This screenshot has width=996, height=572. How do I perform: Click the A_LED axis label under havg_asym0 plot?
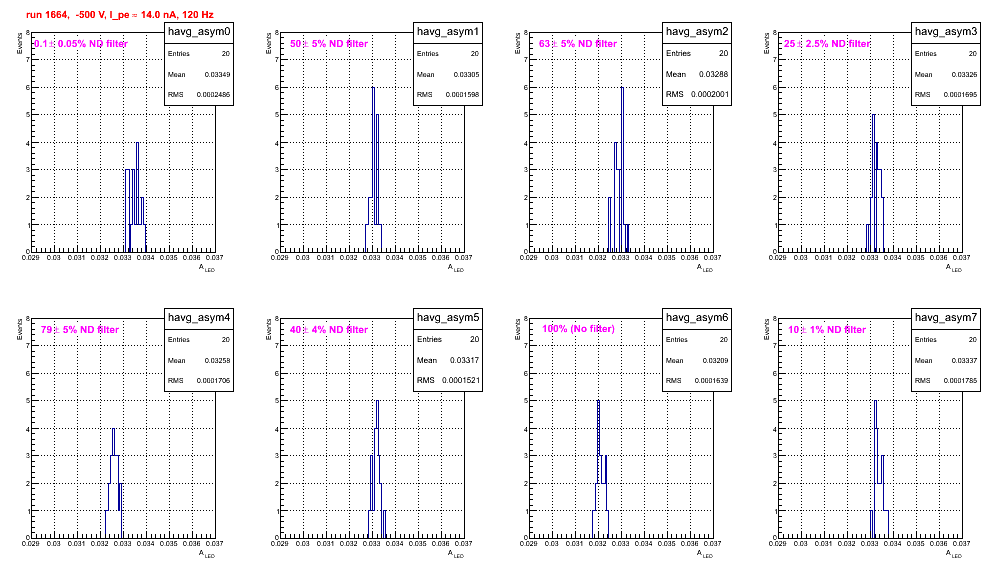[207, 268]
